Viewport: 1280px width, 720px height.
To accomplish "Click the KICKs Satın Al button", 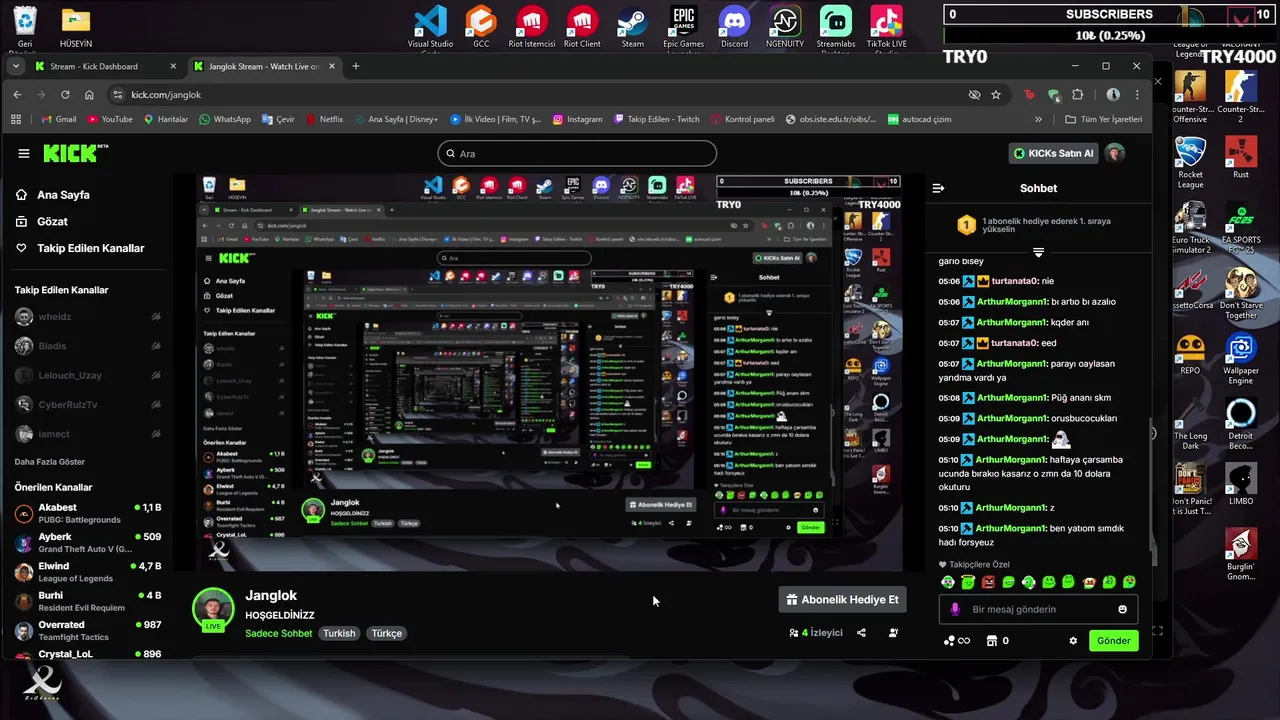I will pos(1053,153).
